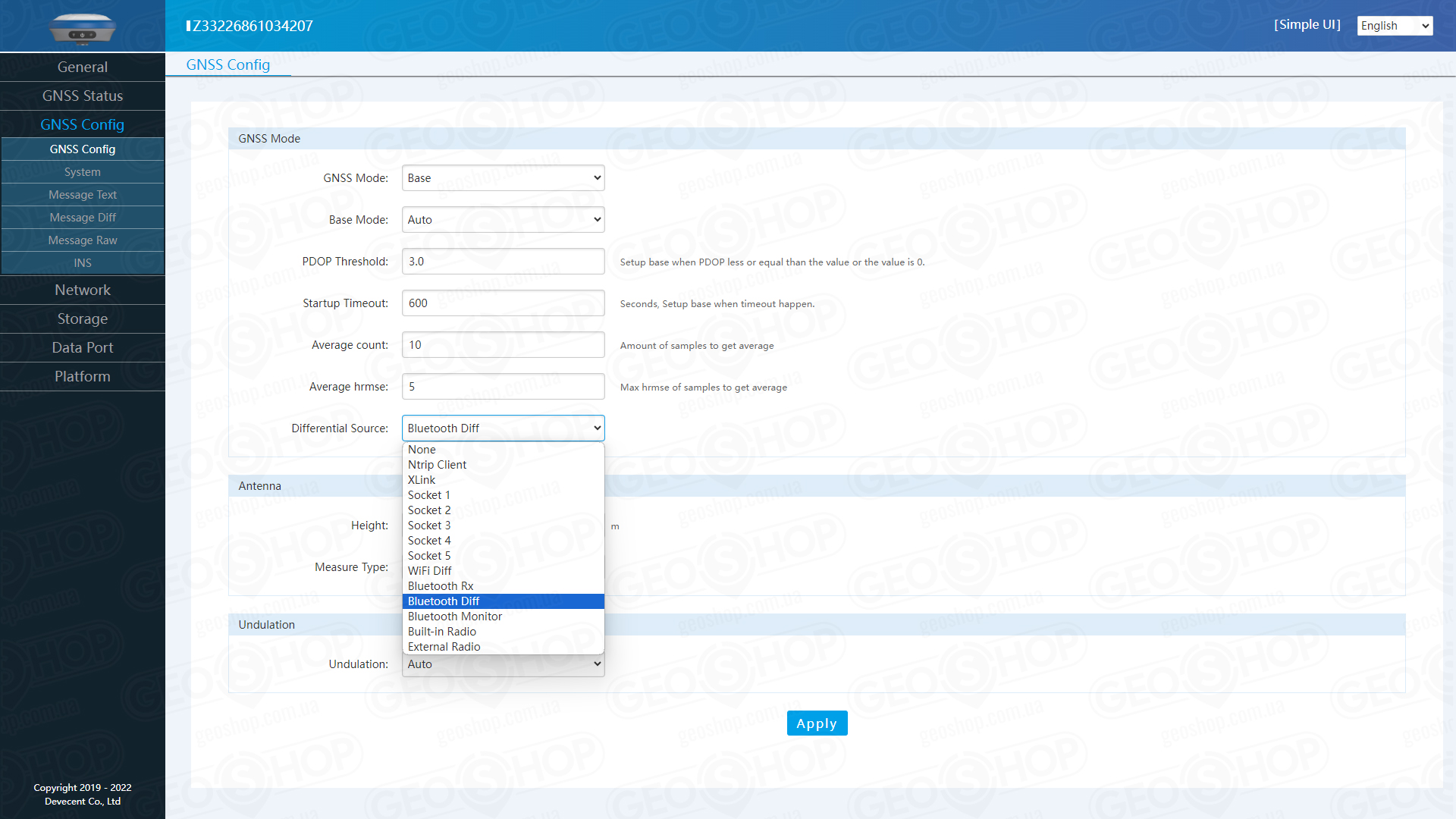Click the PDOP threshold help text
Image resolution: width=1456 pixels, height=819 pixels.
pyautogui.click(x=772, y=262)
